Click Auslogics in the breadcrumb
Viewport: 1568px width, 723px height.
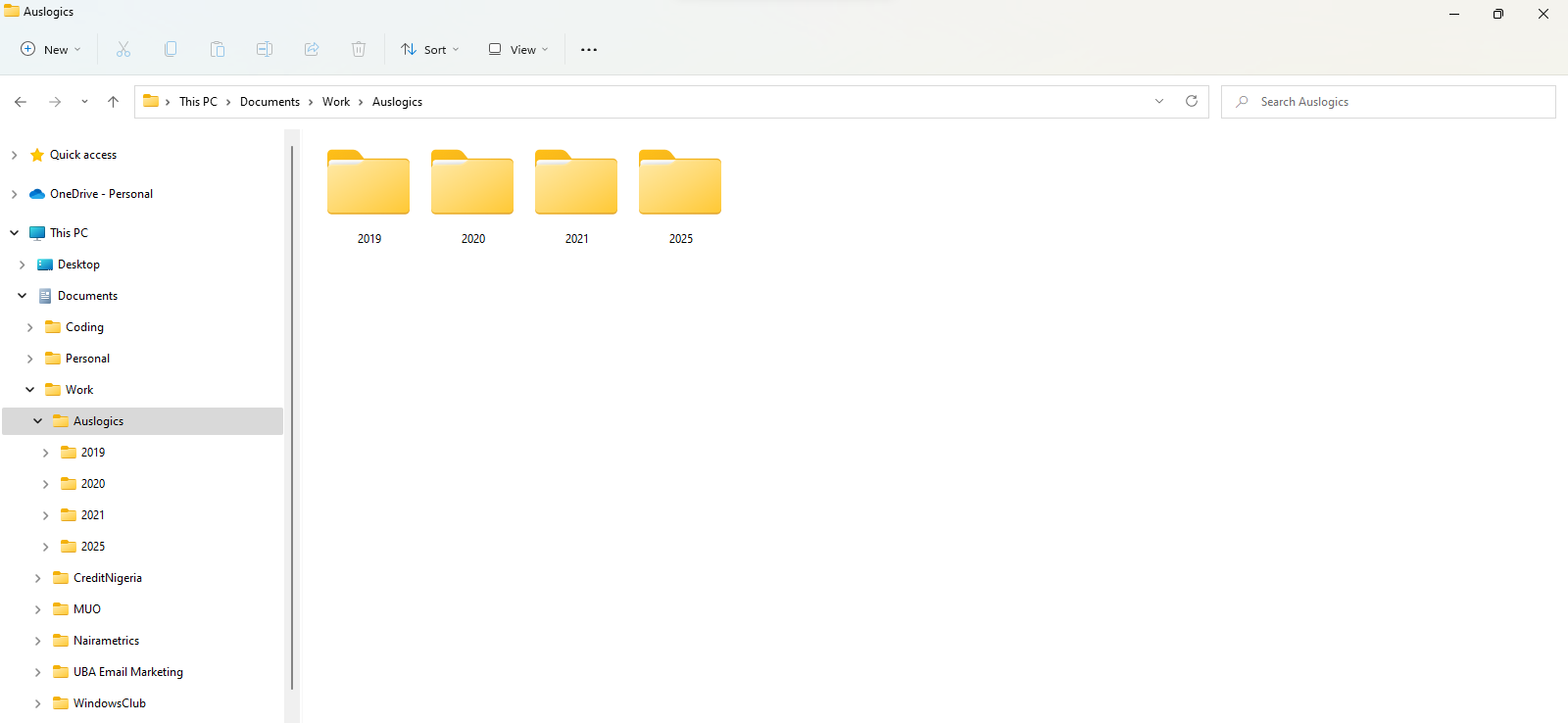[x=397, y=102]
